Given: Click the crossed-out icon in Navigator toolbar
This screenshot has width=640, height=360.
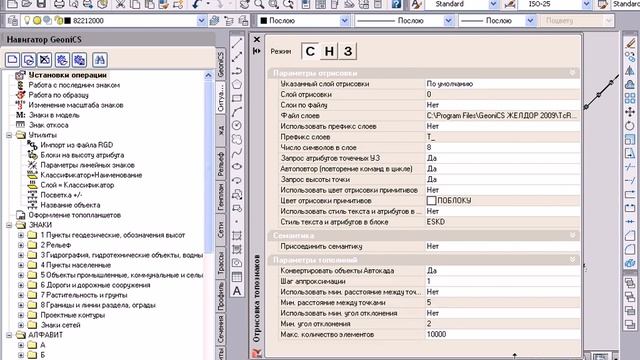Looking at the screenshot, I should point(44,60).
